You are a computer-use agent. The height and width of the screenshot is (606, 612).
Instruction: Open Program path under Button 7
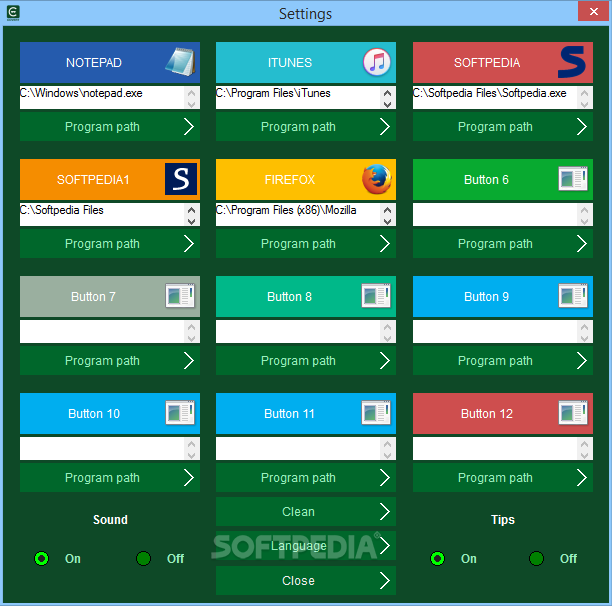coord(110,361)
